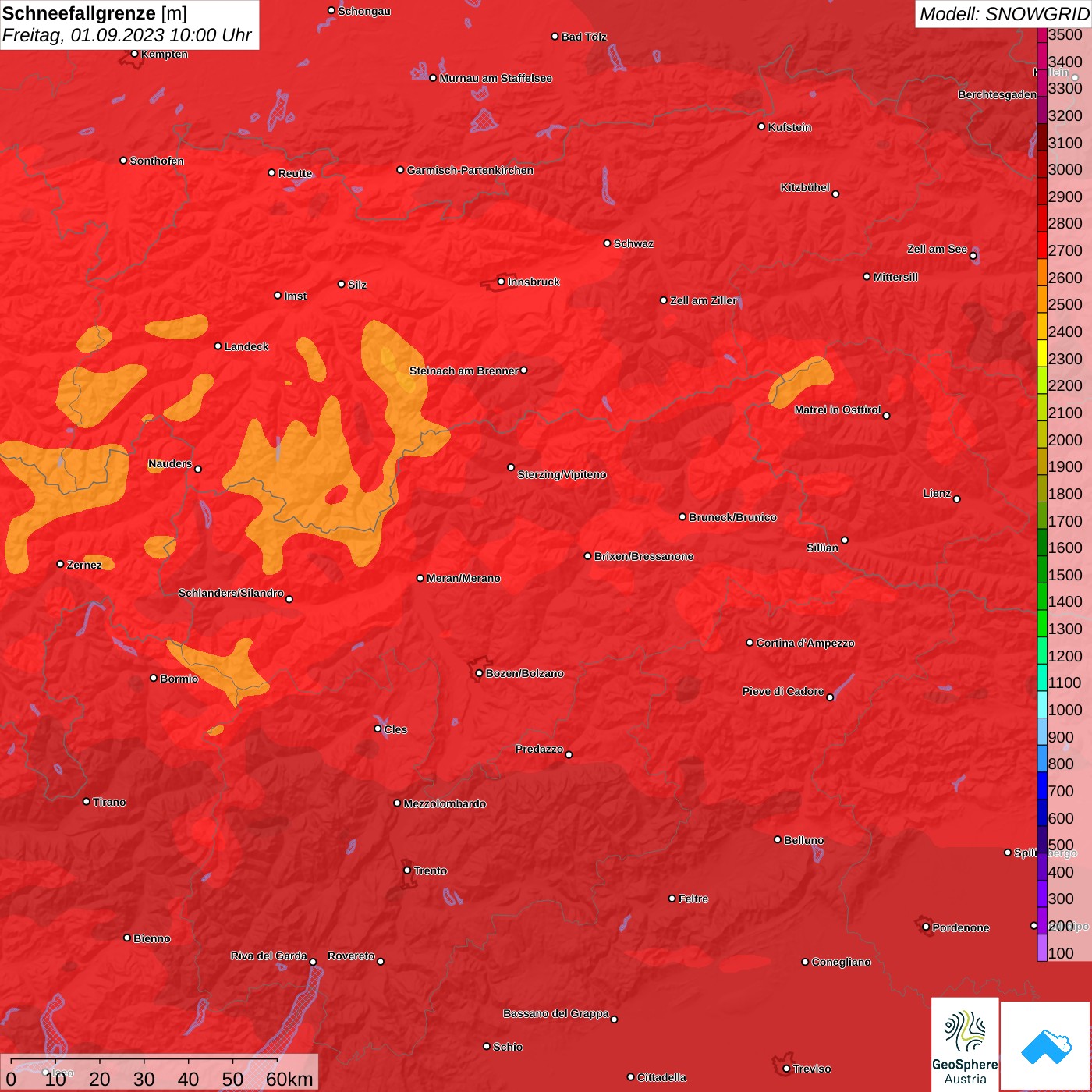This screenshot has width=1092, height=1092.
Task: Click the Nauders marker dot
Action: (198, 469)
